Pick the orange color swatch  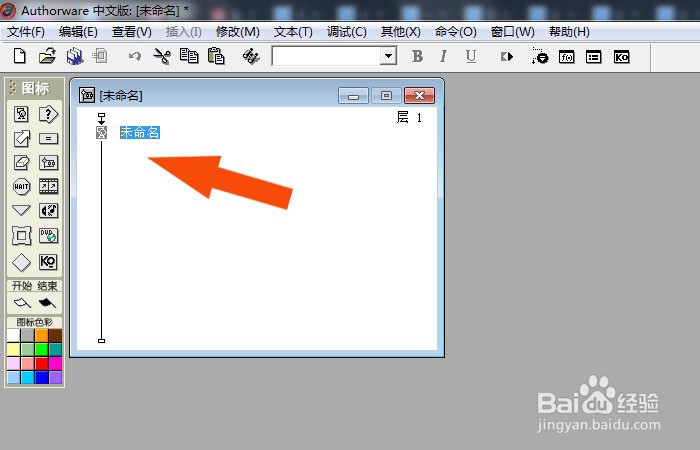pos(42,335)
